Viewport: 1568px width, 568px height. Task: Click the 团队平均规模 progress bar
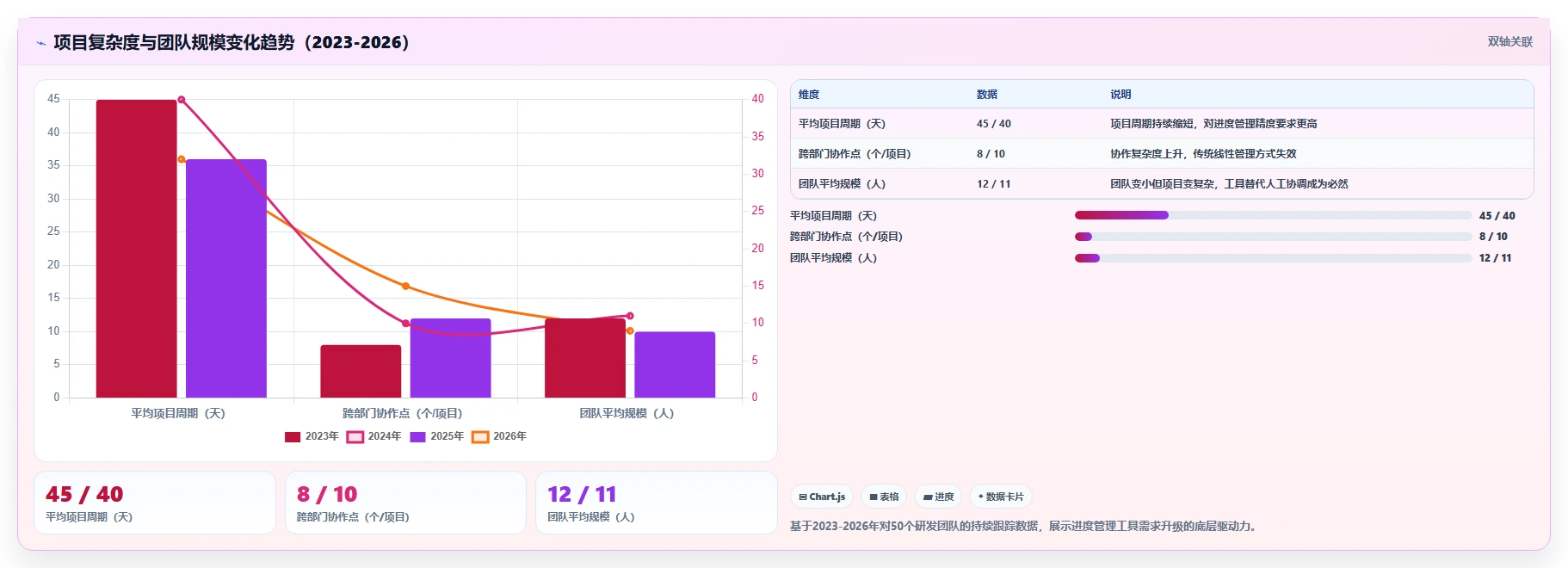1273,258
